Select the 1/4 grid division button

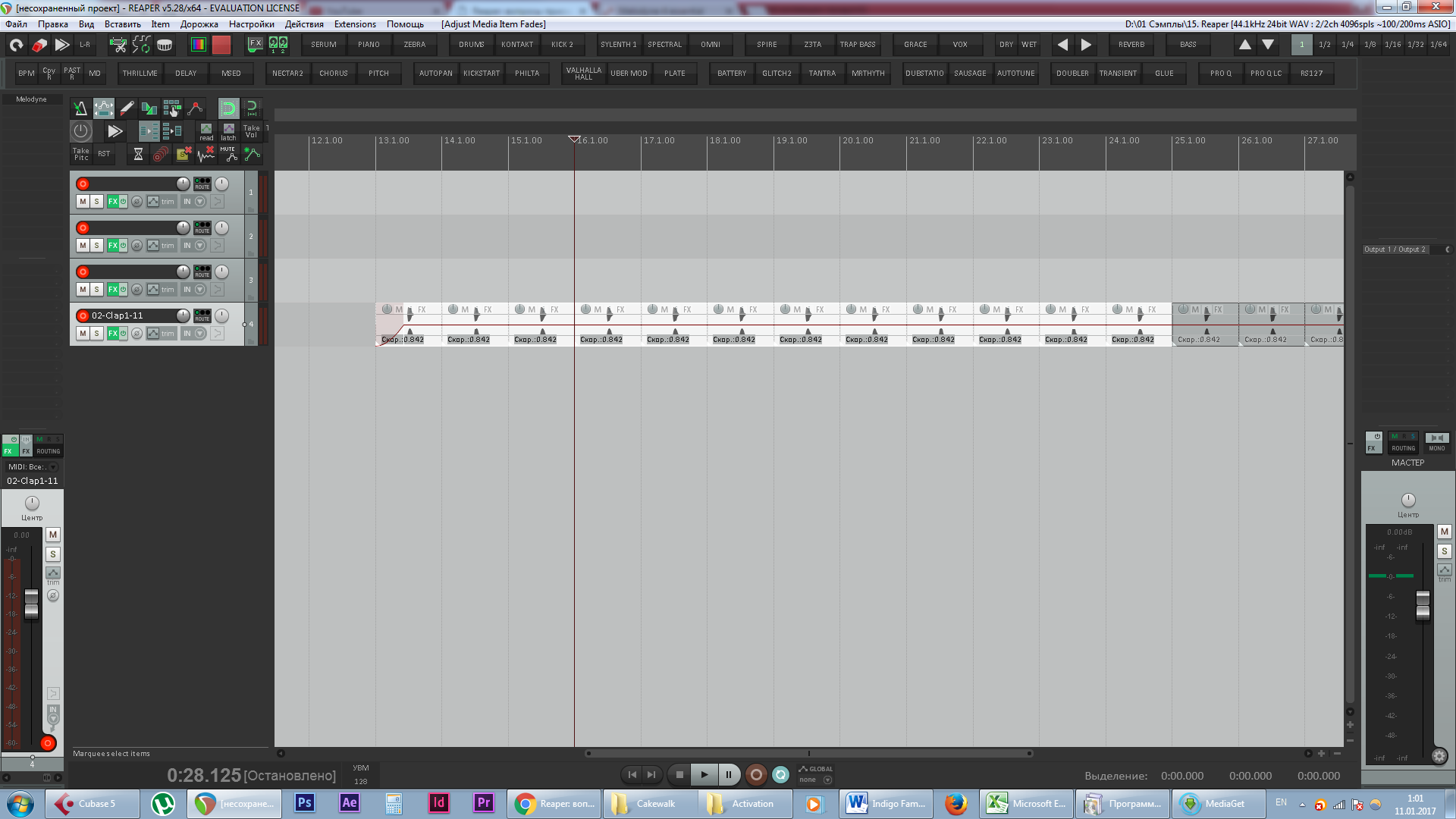pos(1348,45)
